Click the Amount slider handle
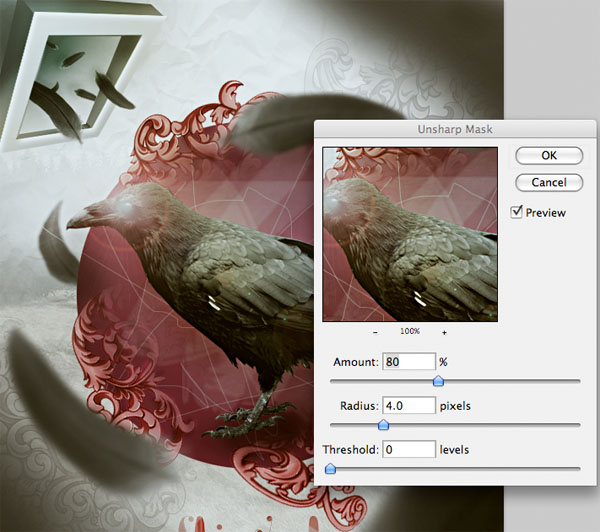The width and height of the screenshot is (600, 532). point(438,381)
